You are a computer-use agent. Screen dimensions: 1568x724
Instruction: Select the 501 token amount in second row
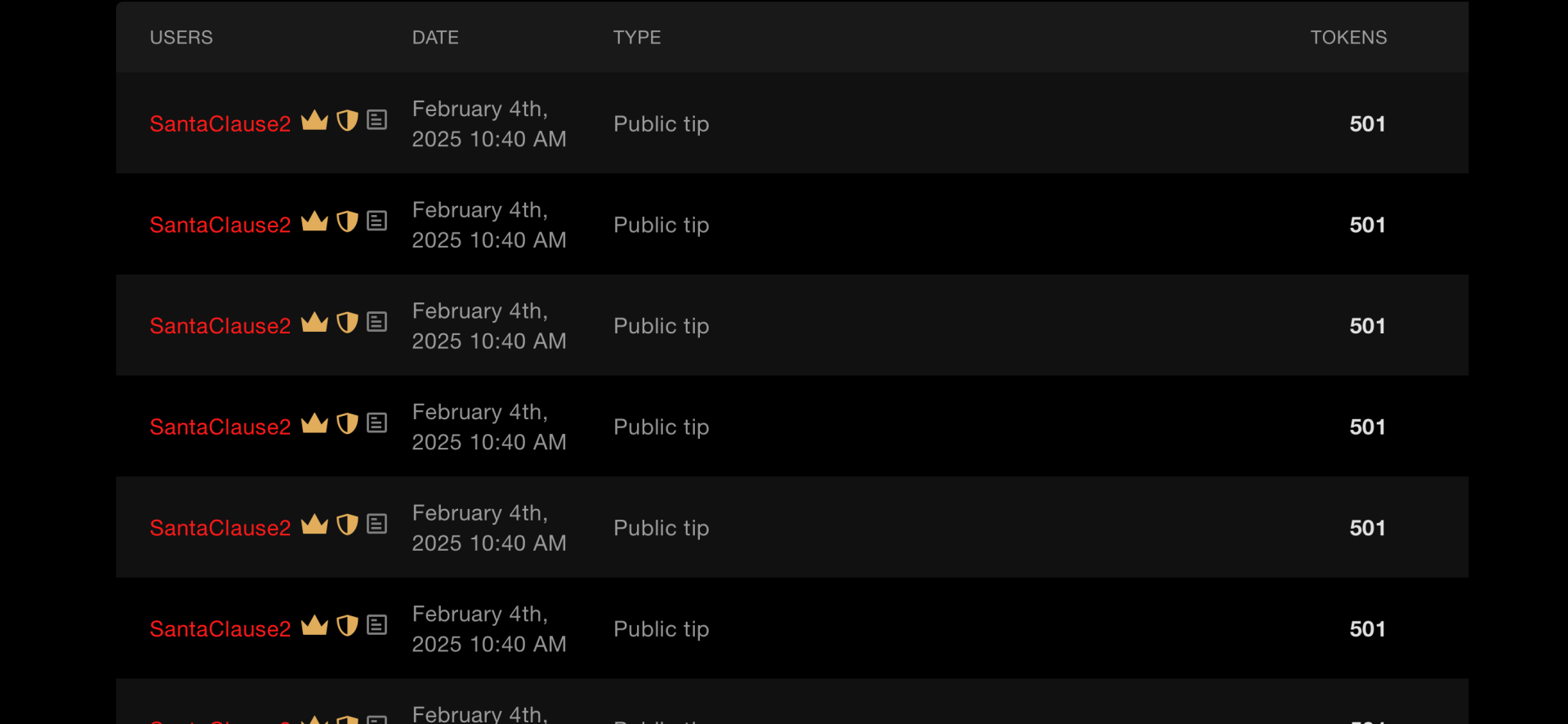[x=1367, y=226]
